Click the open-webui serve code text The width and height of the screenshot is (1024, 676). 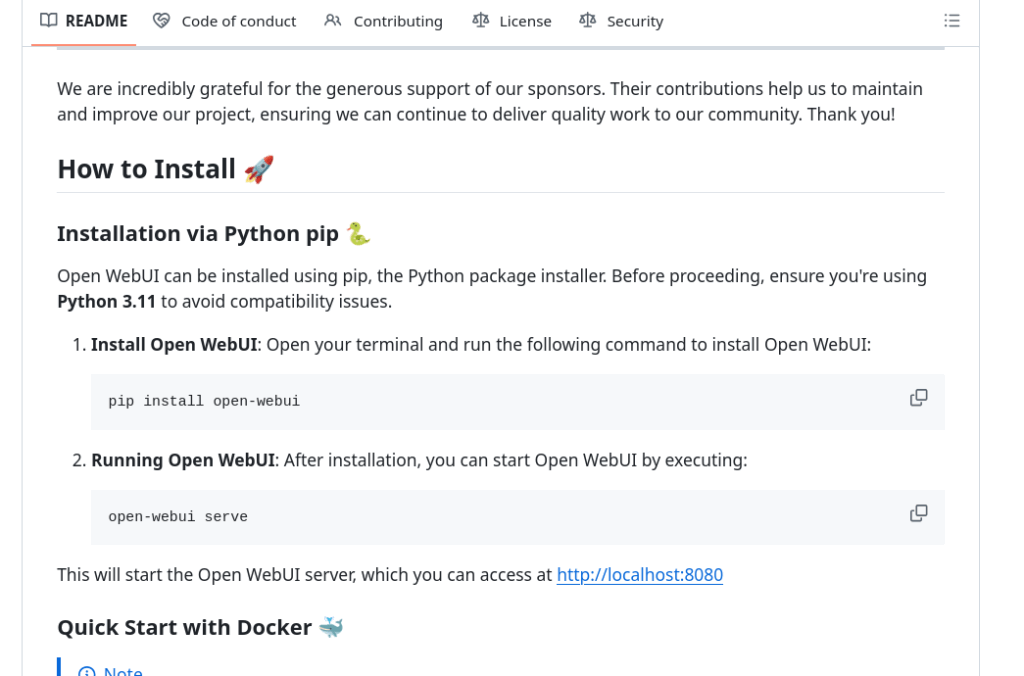[x=178, y=517]
